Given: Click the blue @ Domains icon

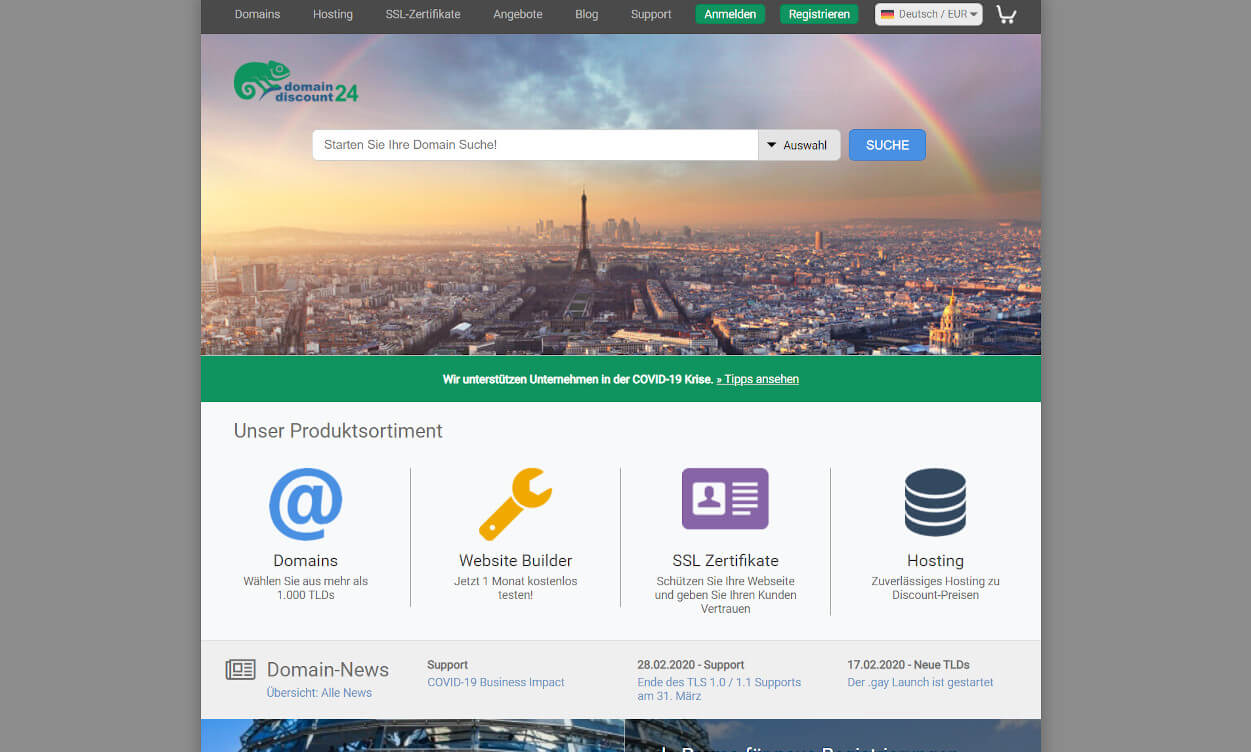Looking at the screenshot, I should coord(306,504).
